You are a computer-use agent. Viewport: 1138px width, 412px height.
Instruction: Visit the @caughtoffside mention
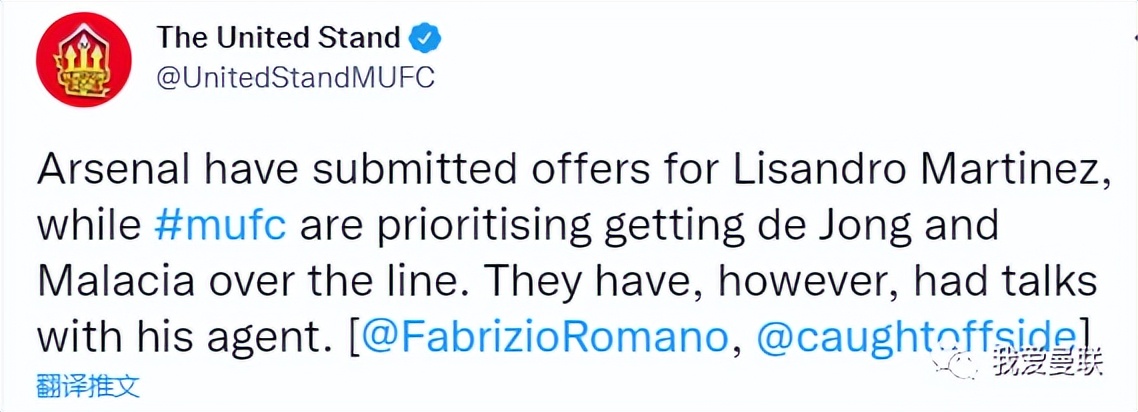(915, 334)
